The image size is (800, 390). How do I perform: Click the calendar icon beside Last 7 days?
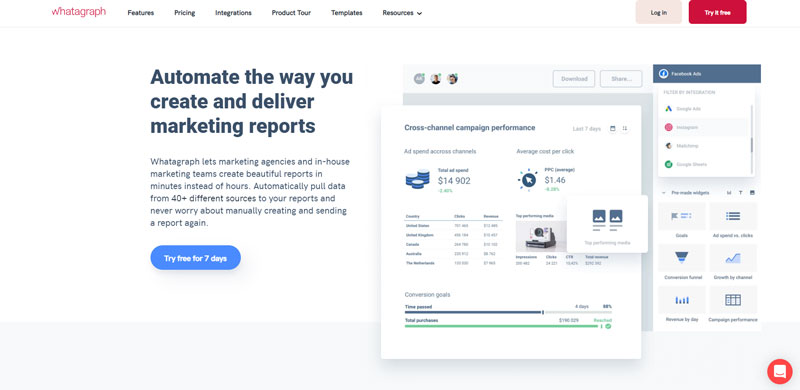tap(613, 129)
